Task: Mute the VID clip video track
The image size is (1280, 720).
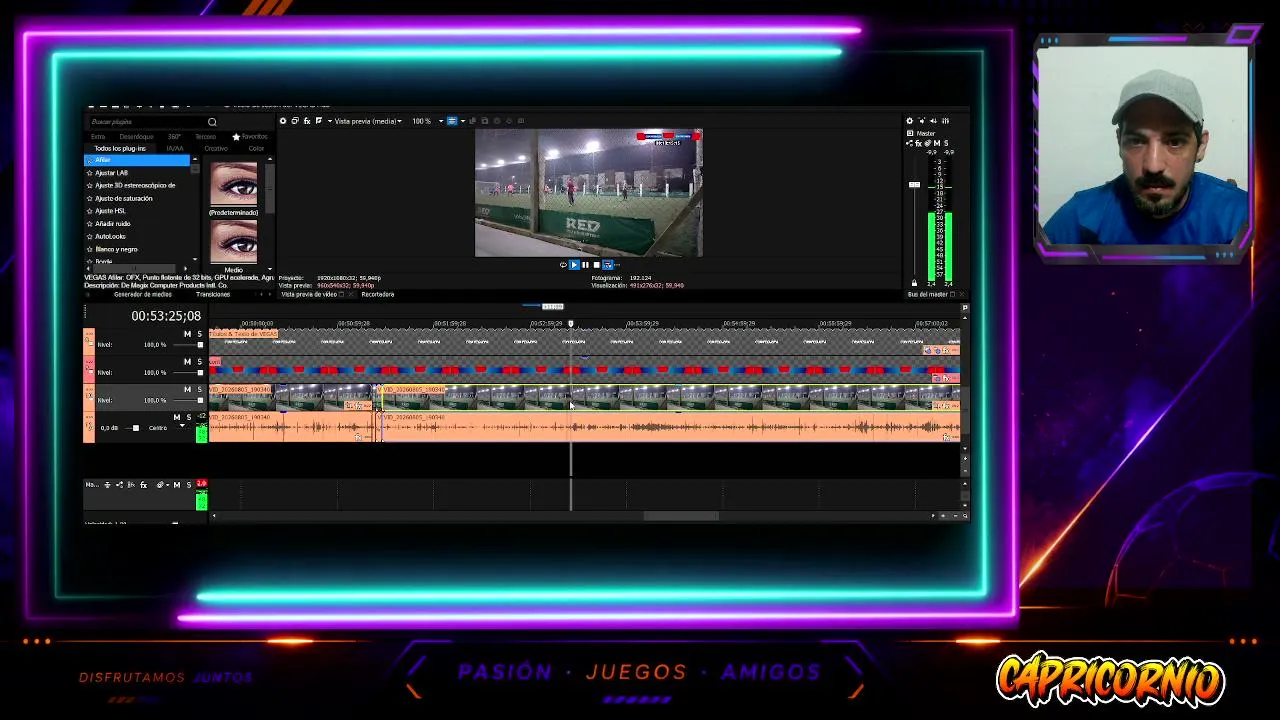Action: (187, 389)
